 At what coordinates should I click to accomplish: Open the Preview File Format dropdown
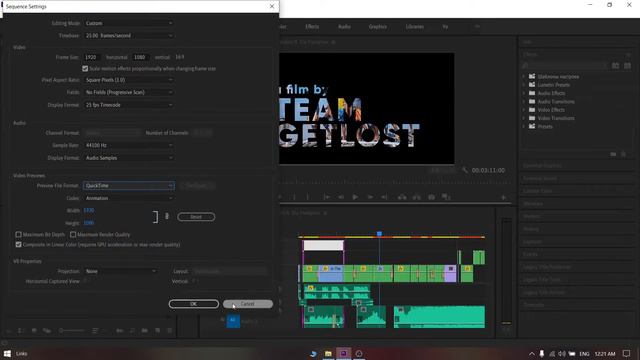point(129,186)
